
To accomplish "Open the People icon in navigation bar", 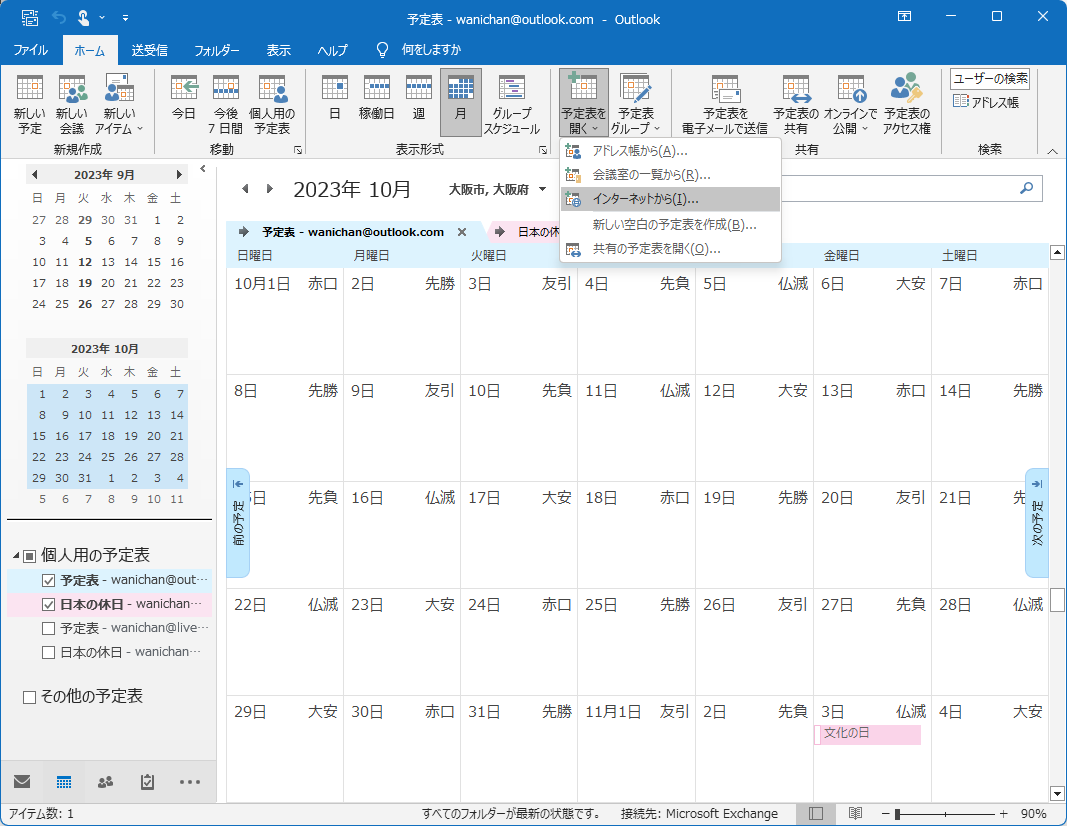I will coord(105,782).
